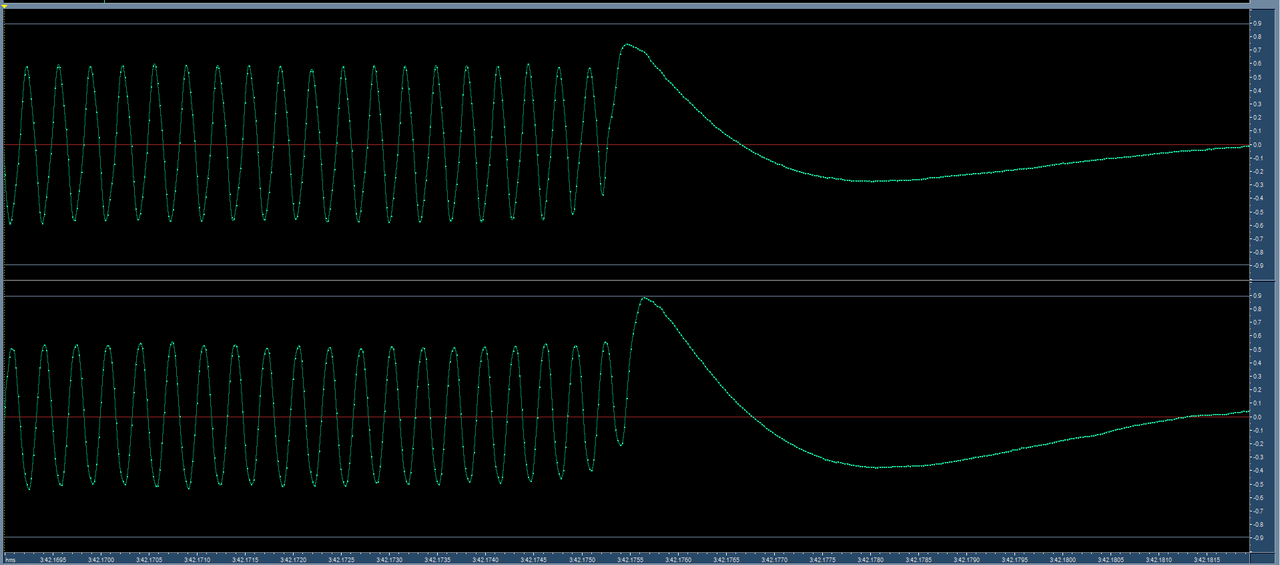Viewport: 1280px width, 565px height.
Task: Click the 3:42.1750 label on time ruler
Action: tap(581, 560)
